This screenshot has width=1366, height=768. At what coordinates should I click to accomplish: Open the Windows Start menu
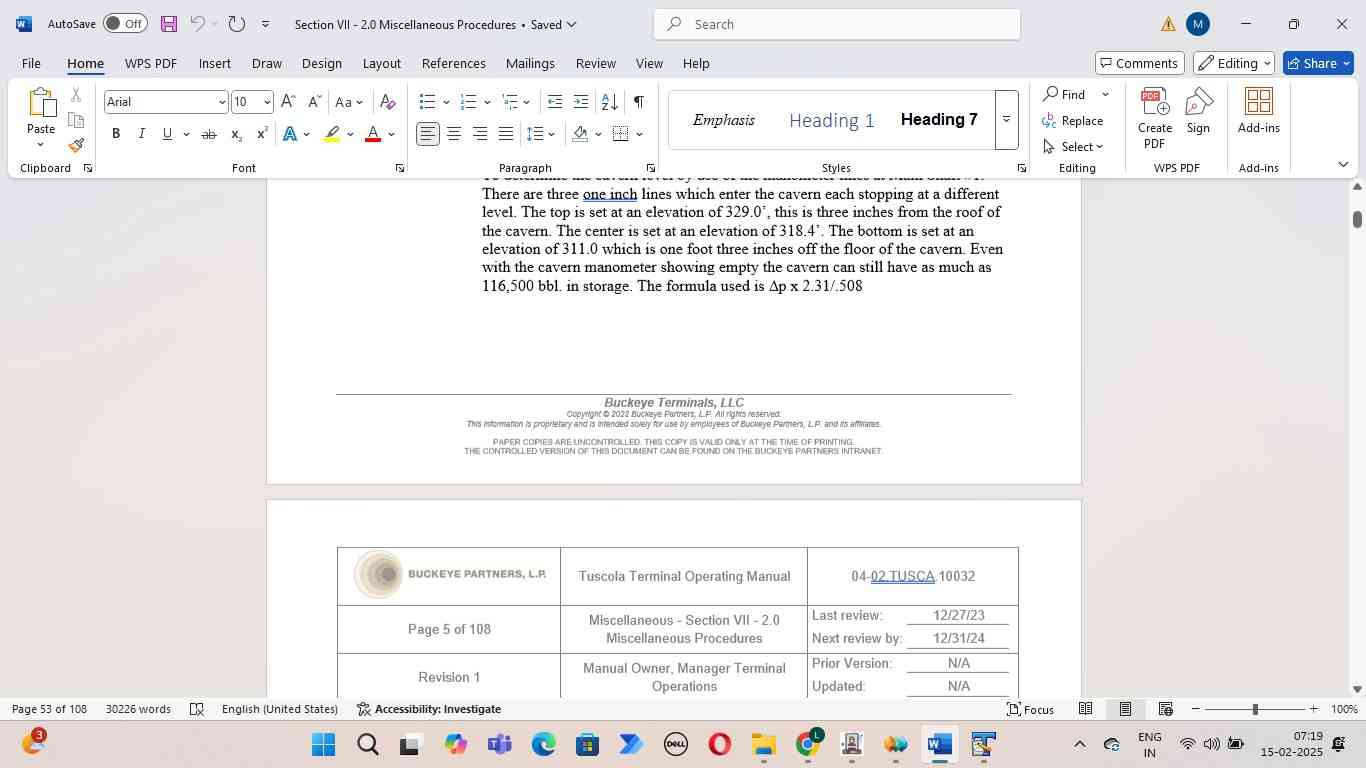pyautogui.click(x=323, y=745)
